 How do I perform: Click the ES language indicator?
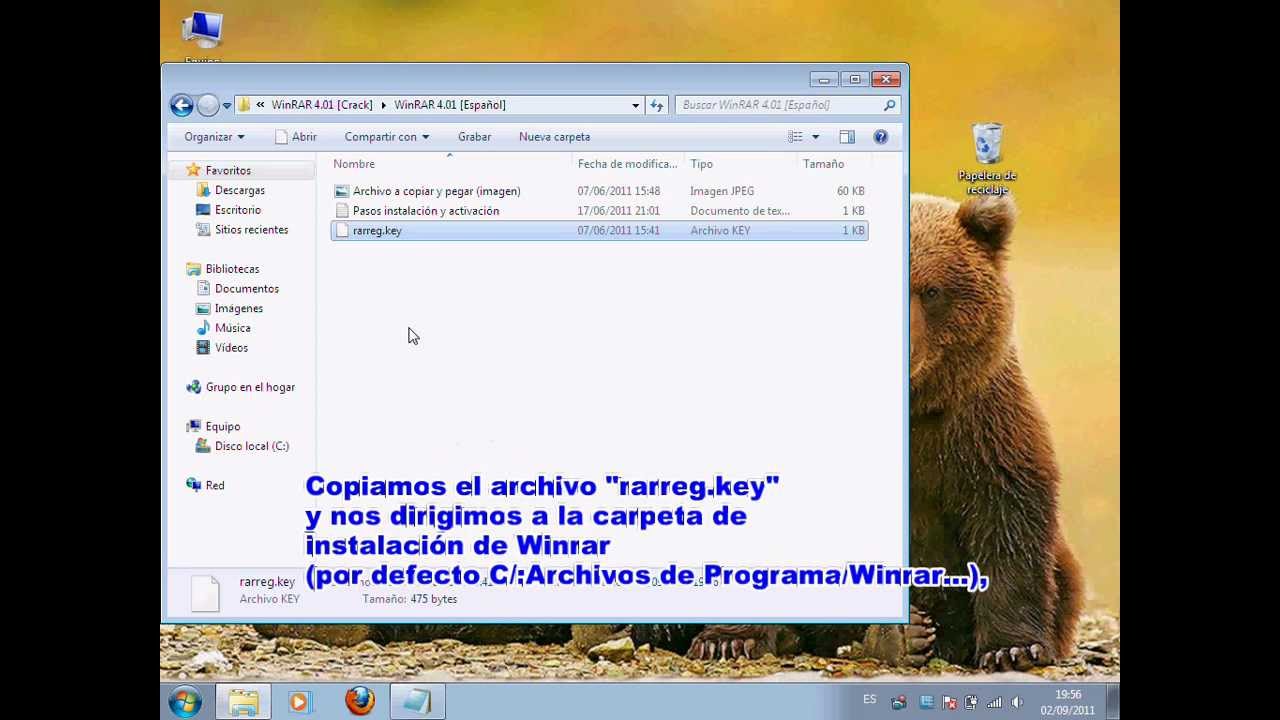(869, 699)
